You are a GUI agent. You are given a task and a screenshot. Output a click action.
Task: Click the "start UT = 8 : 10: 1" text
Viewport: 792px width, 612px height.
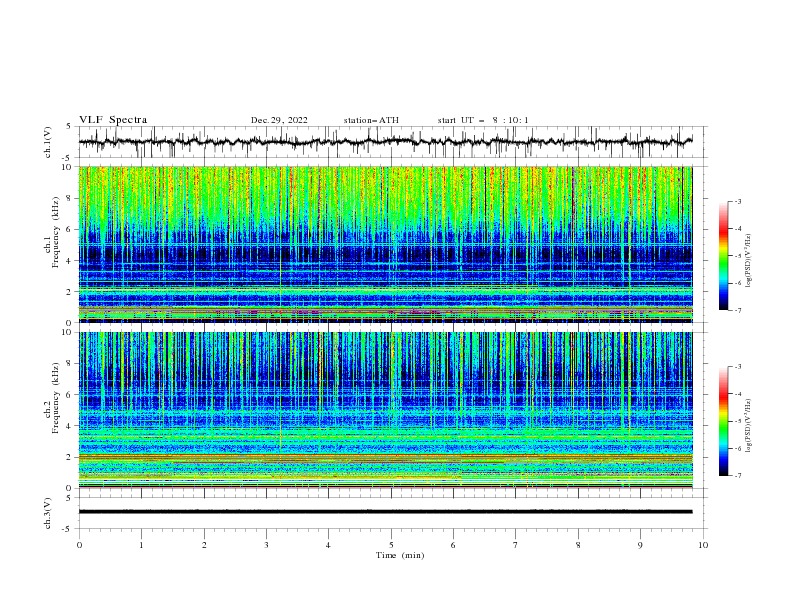pyautogui.click(x=483, y=120)
